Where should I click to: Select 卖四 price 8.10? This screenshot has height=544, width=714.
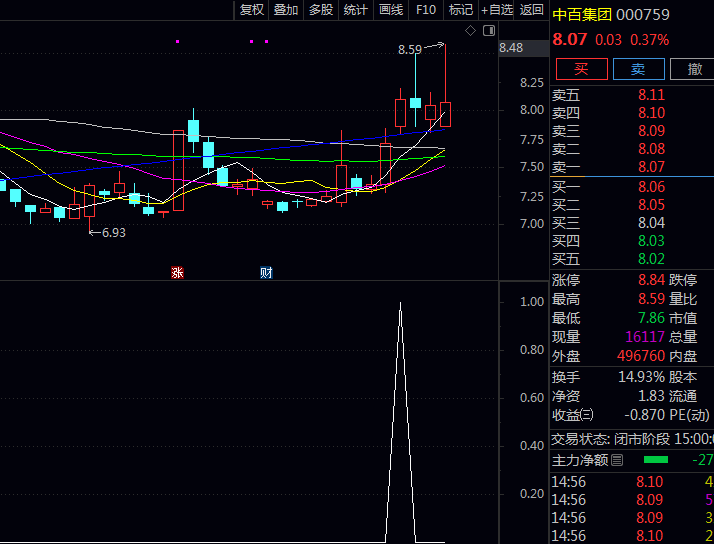click(651, 112)
